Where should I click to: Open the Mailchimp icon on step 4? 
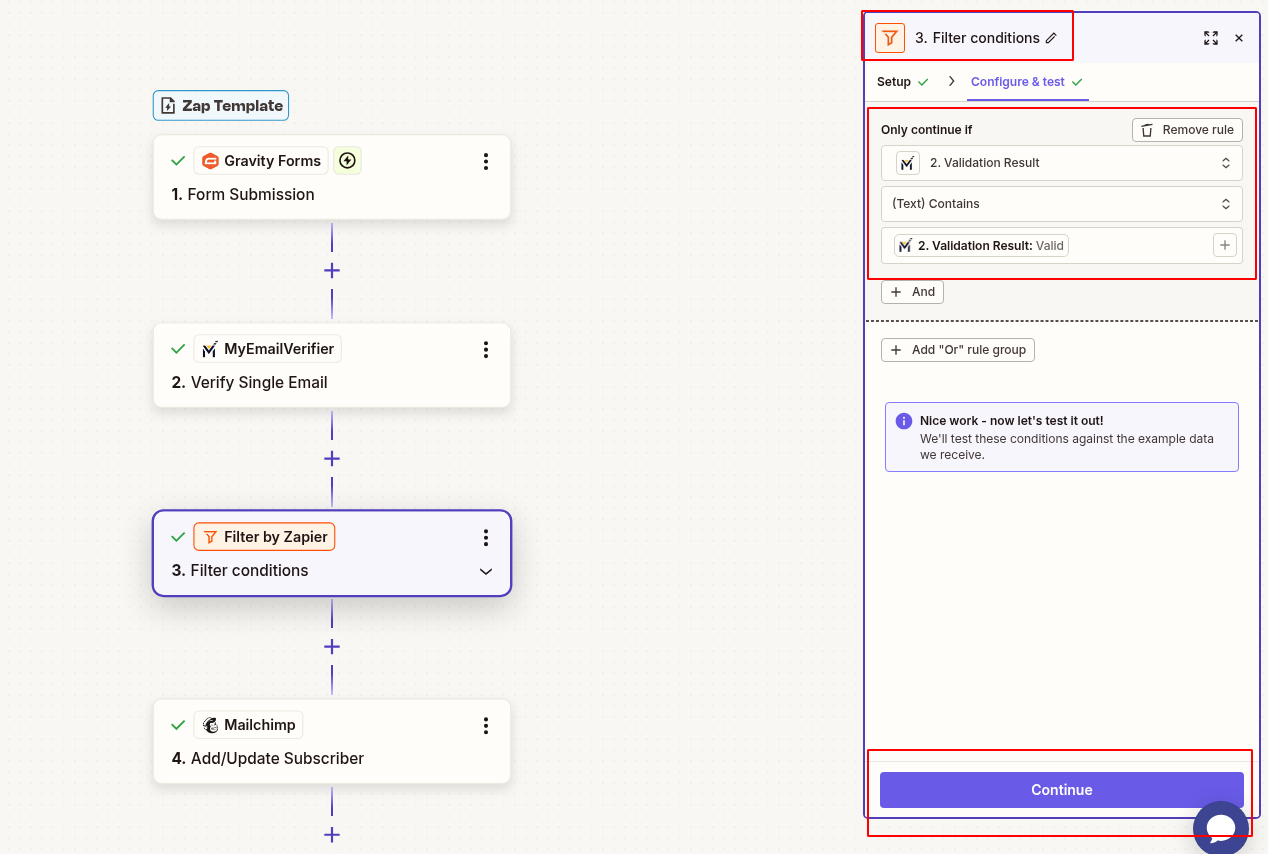[x=209, y=724]
